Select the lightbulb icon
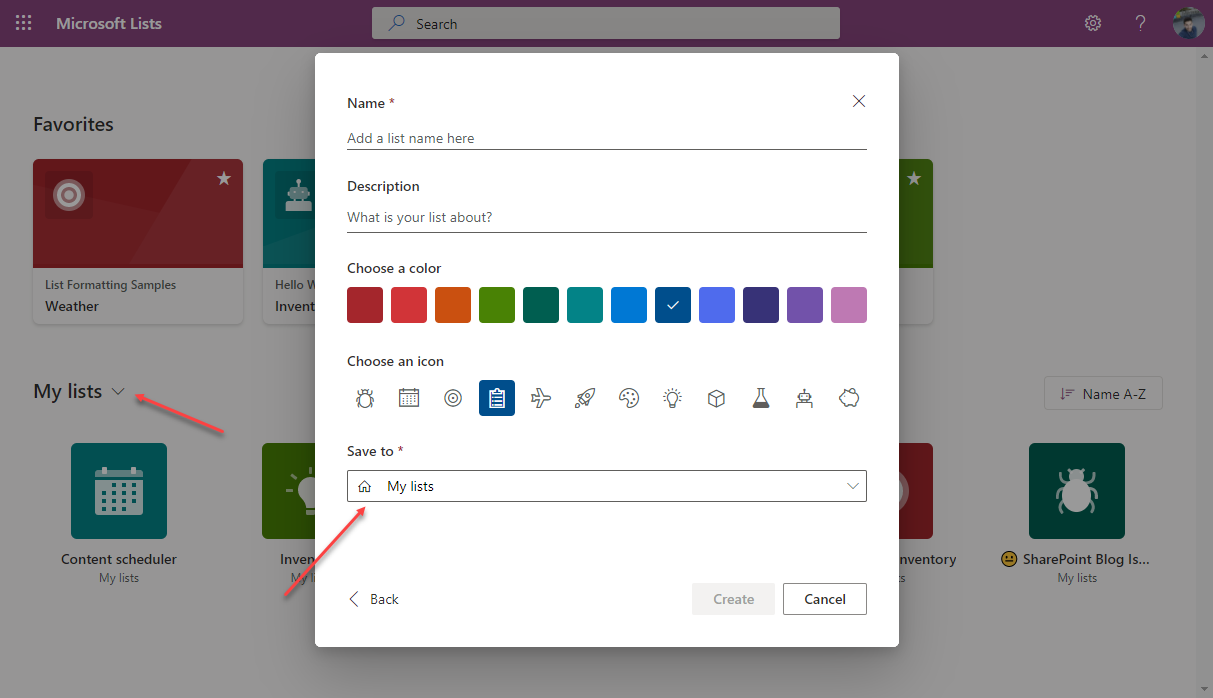The image size is (1213, 698). [x=673, y=397]
